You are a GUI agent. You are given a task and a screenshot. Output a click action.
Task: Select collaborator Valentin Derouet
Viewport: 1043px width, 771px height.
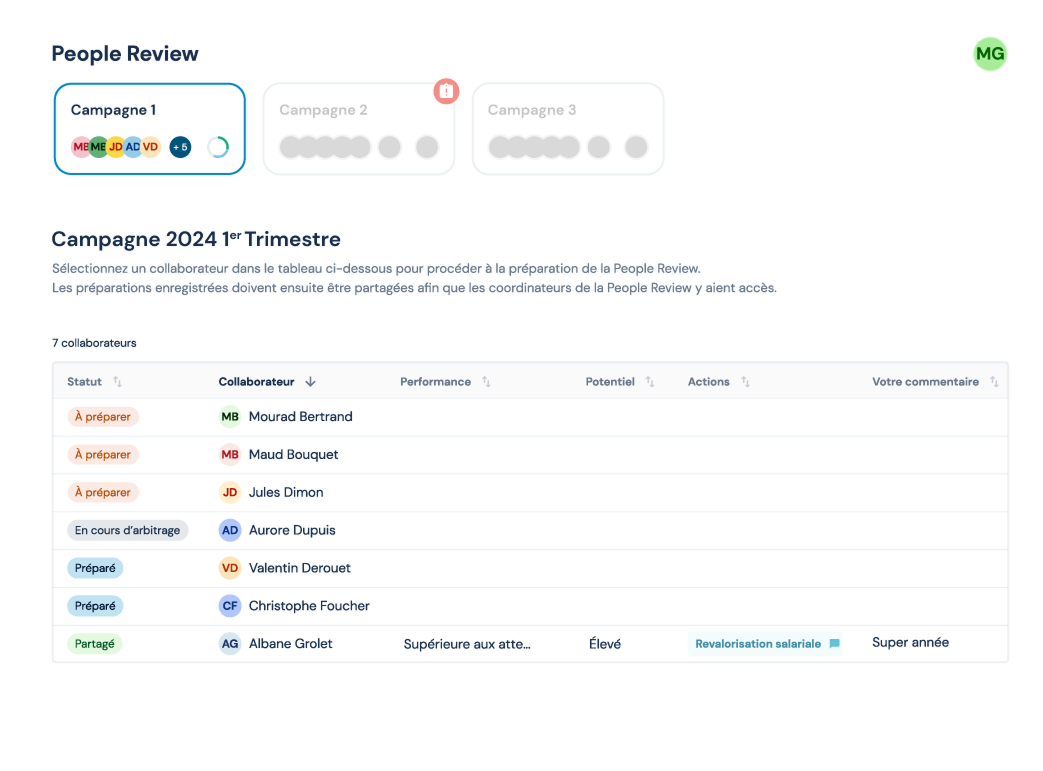point(299,568)
